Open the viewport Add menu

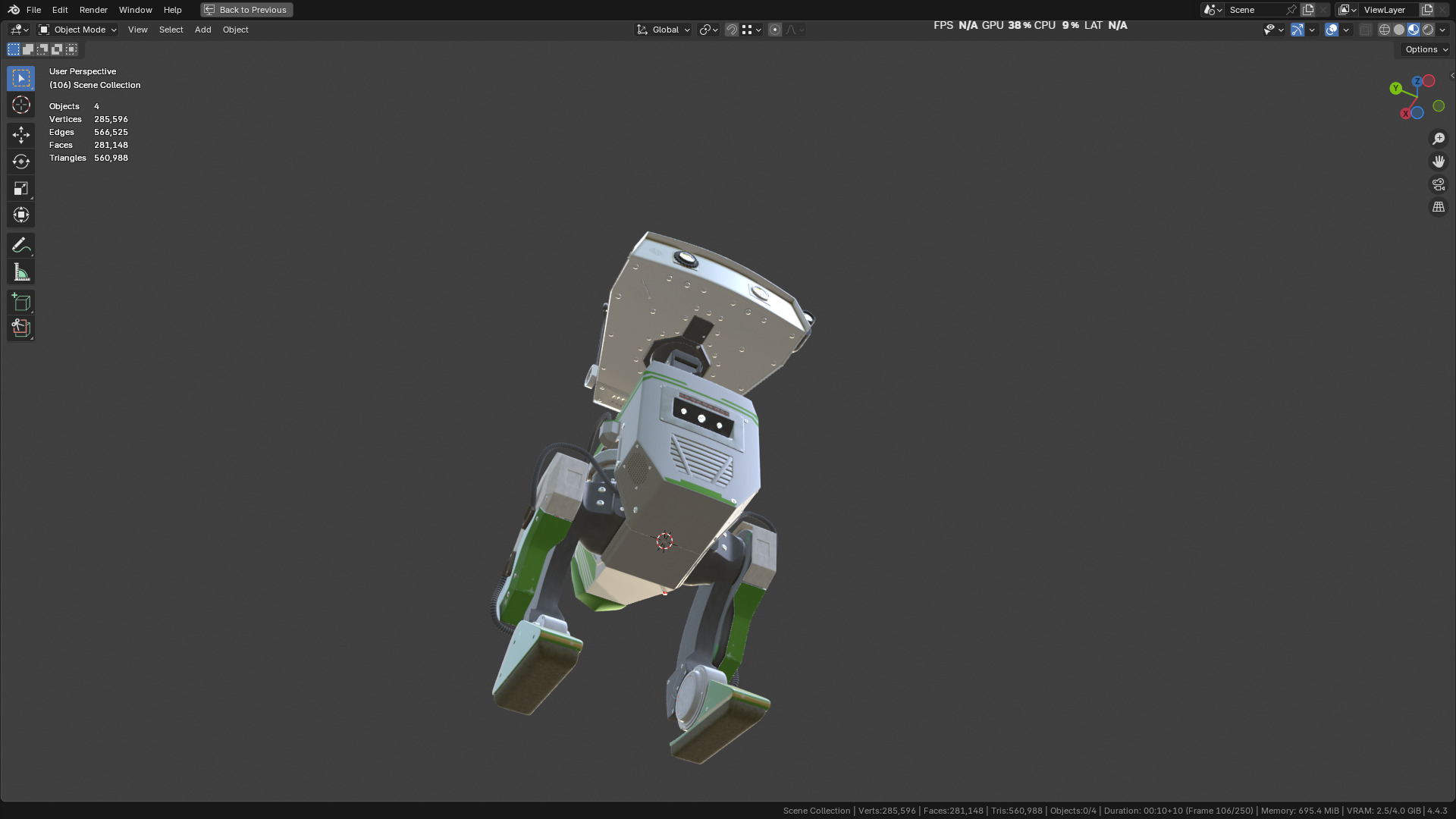202,30
